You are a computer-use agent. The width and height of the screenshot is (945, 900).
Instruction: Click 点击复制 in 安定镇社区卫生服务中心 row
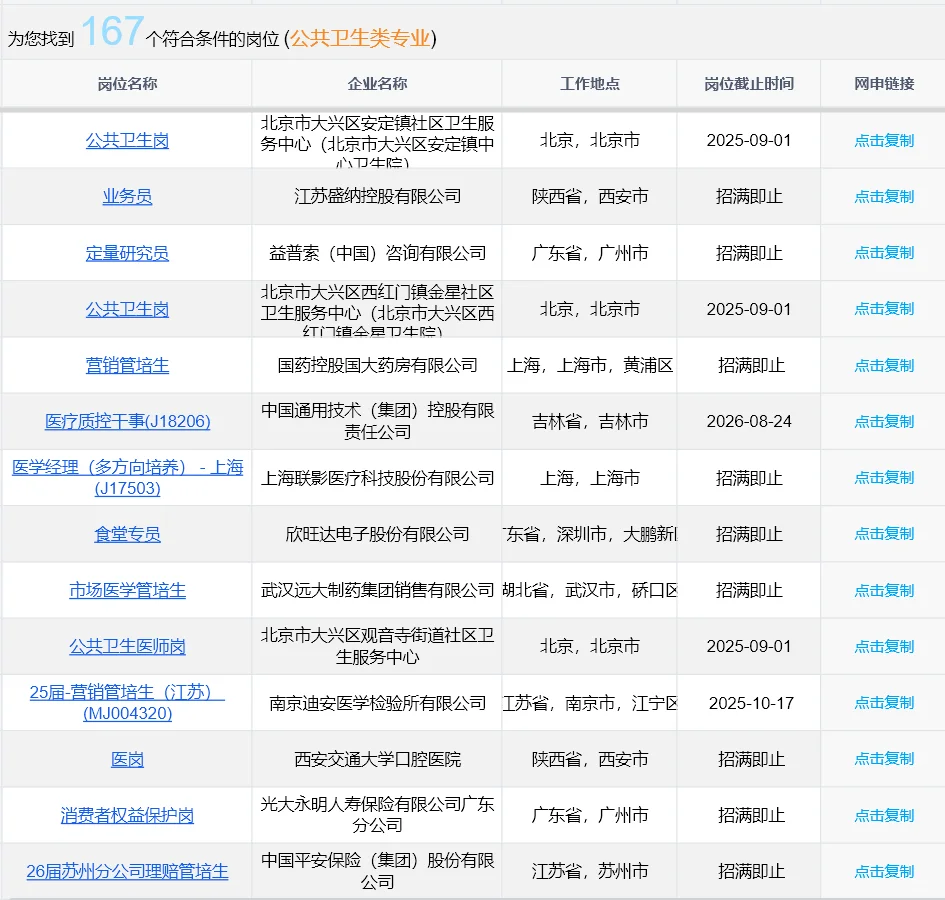click(884, 140)
